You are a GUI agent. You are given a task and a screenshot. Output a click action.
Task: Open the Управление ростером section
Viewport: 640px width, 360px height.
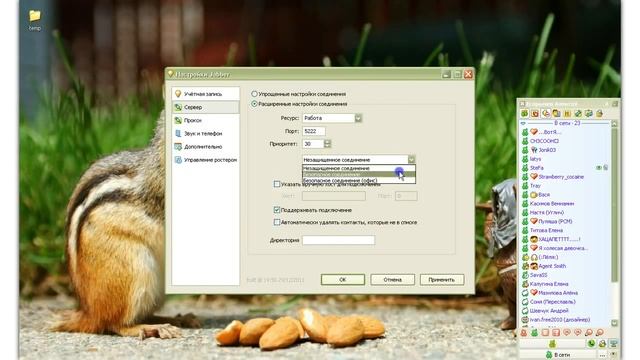point(205,160)
